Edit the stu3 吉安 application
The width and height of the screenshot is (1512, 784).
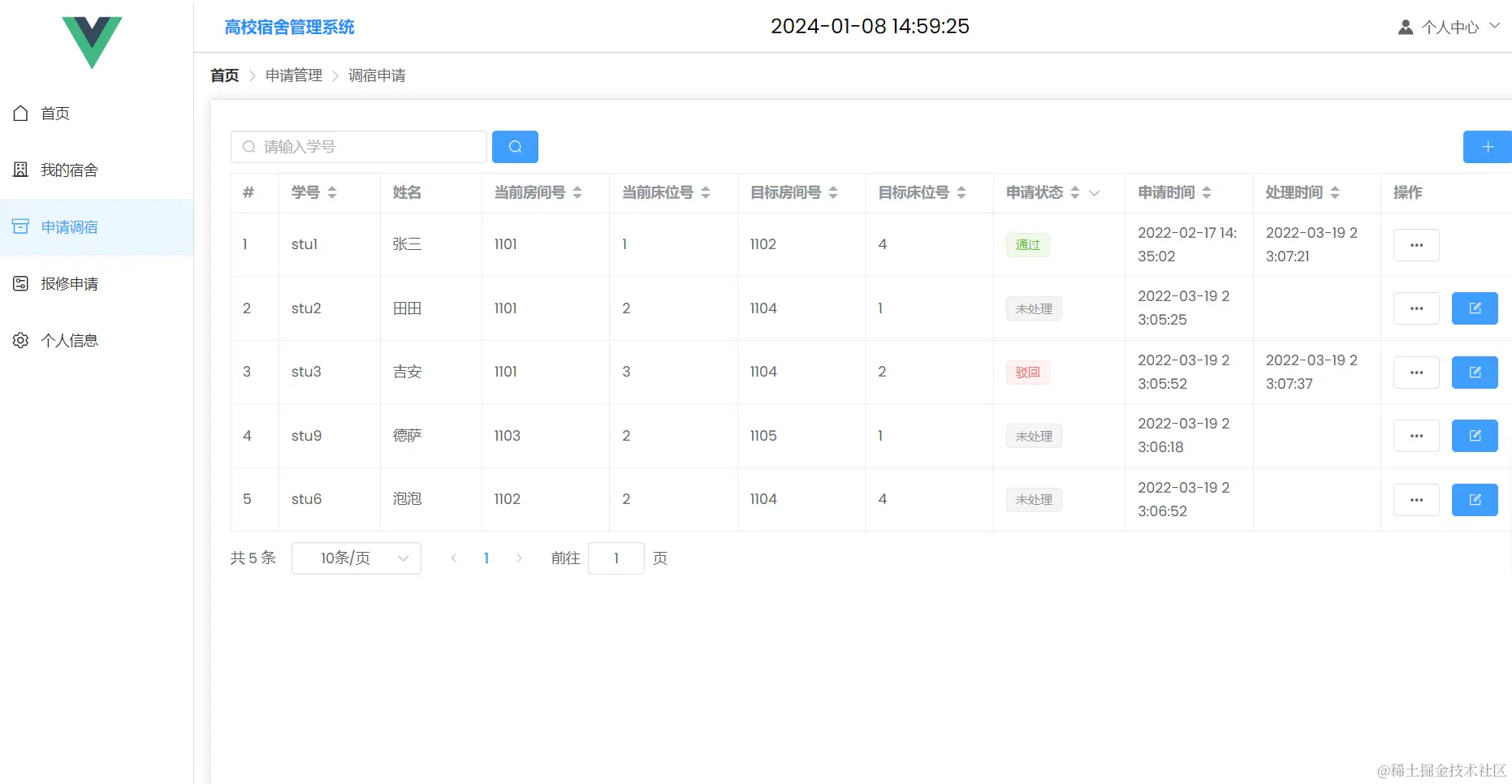click(x=1475, y=373)
